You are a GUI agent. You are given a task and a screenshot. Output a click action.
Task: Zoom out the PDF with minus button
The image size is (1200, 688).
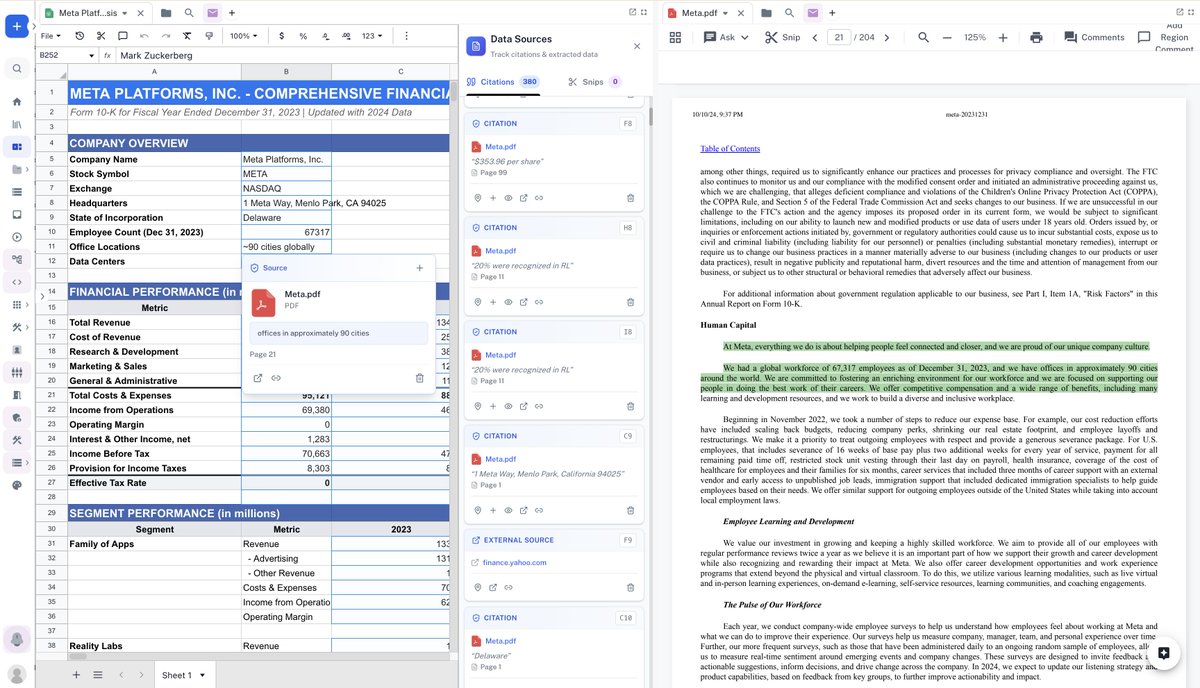pos(947,37)
